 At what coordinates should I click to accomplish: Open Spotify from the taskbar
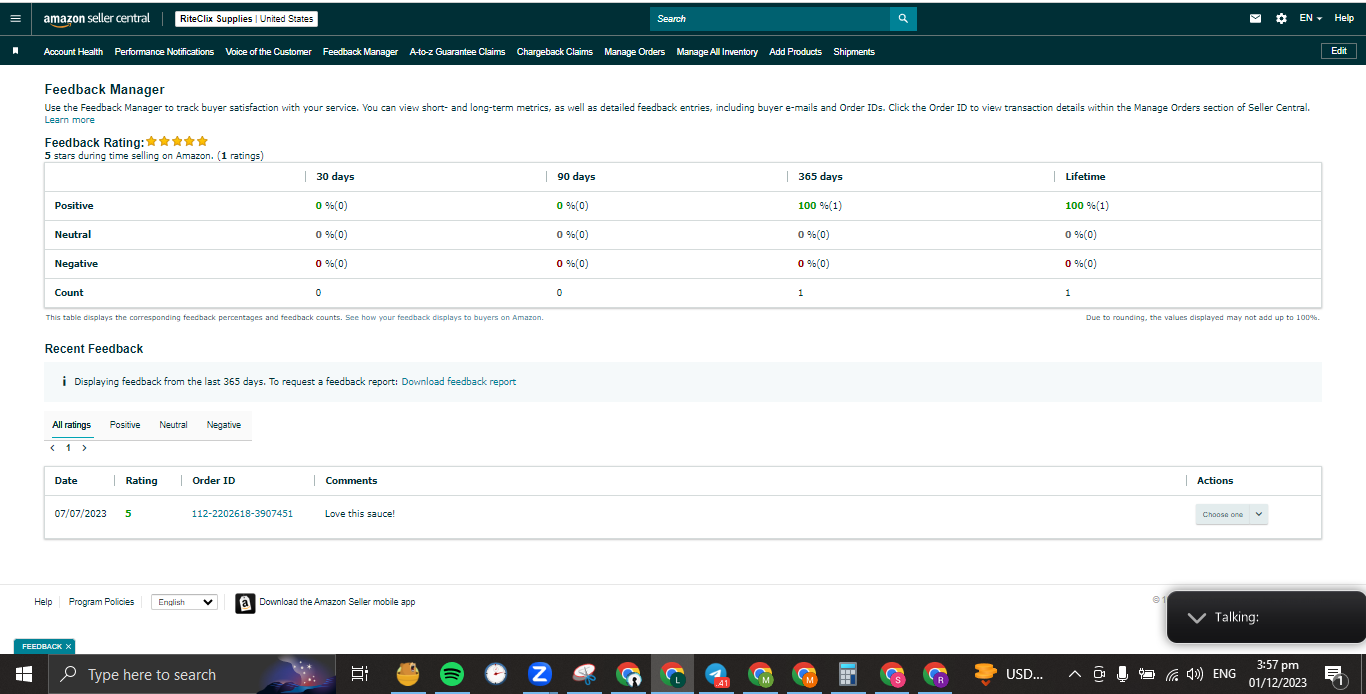452,674
